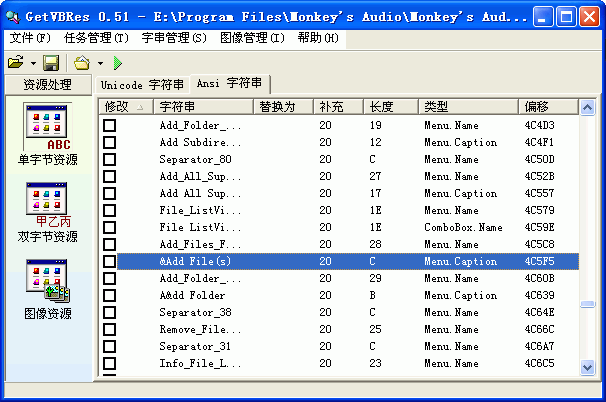Close the GetVBRes window
The width and height of the screenshot is (606, 402).
[590, 17]
